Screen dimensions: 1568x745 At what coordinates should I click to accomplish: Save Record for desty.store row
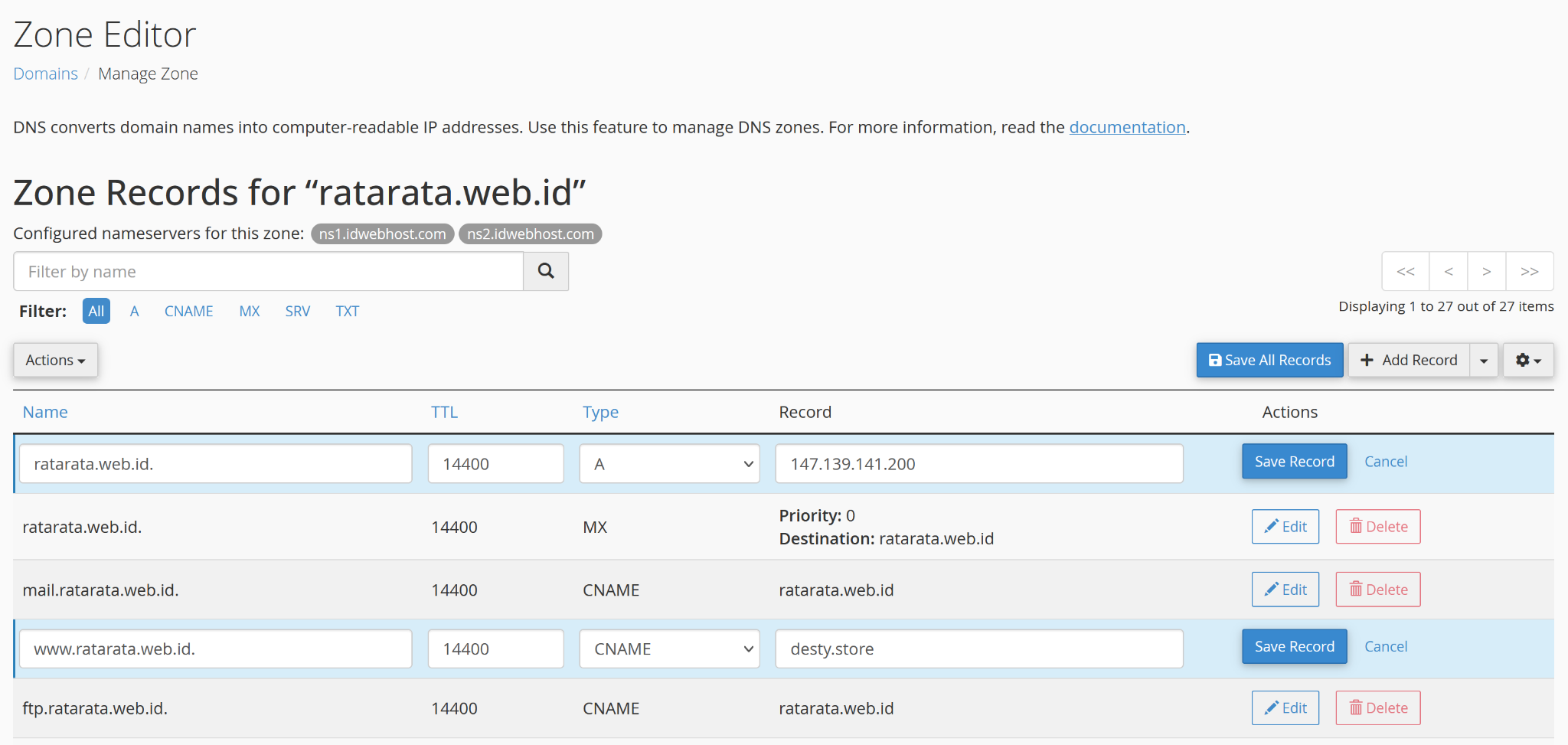pyautogui.click(x=1294, y=646)
